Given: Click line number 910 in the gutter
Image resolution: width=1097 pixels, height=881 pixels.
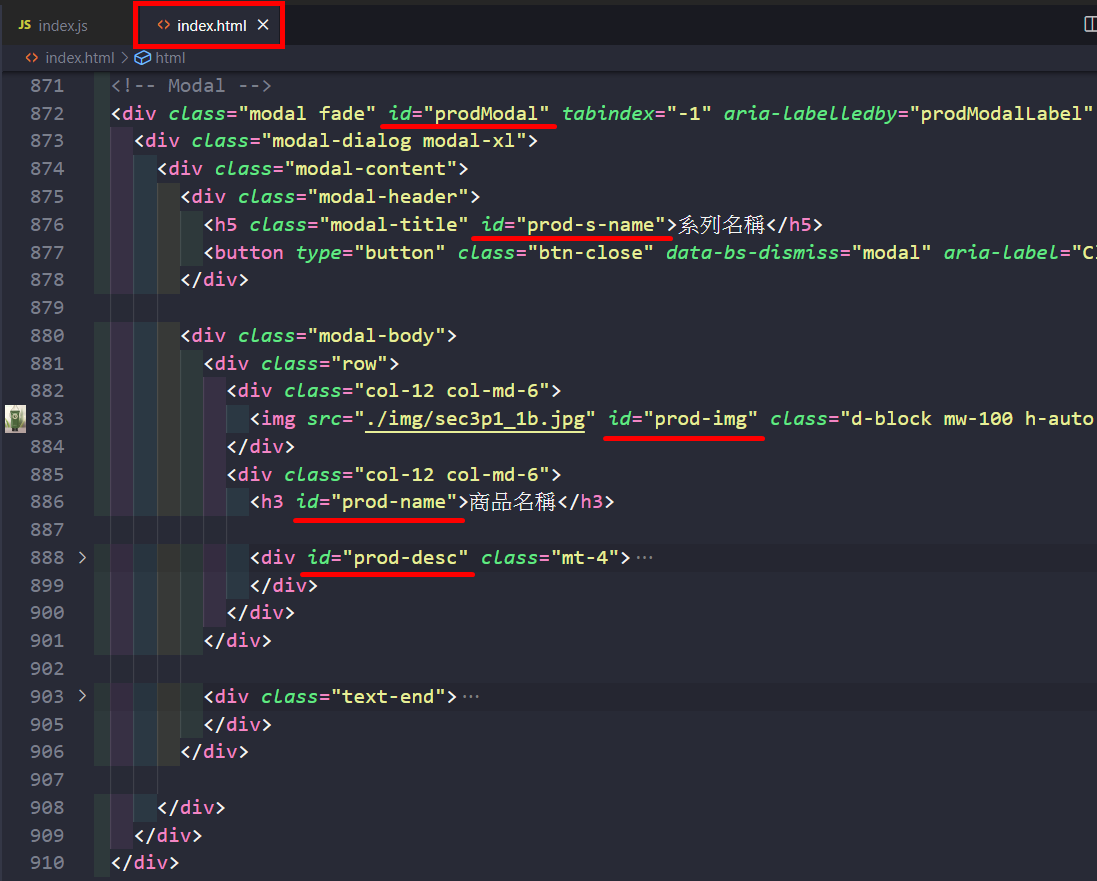Looking at the screenshot, I should click(47, 862).
